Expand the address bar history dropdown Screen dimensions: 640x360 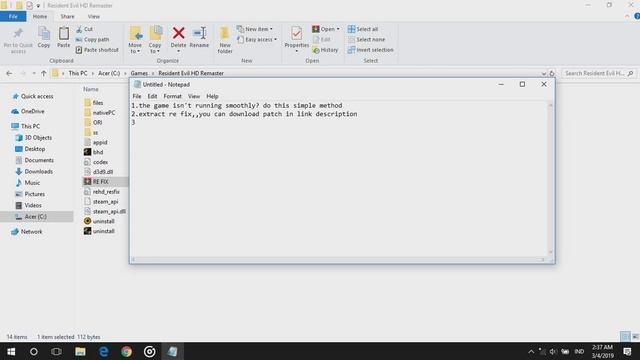point(544,73)
